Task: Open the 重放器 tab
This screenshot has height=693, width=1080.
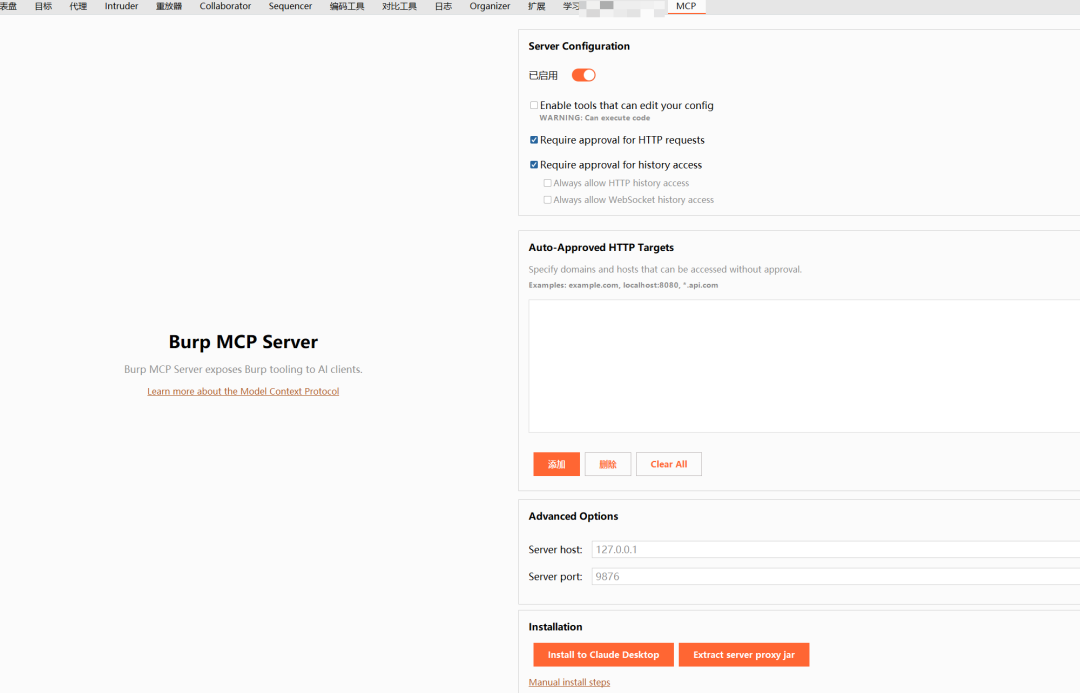Action: coord(169,6)
